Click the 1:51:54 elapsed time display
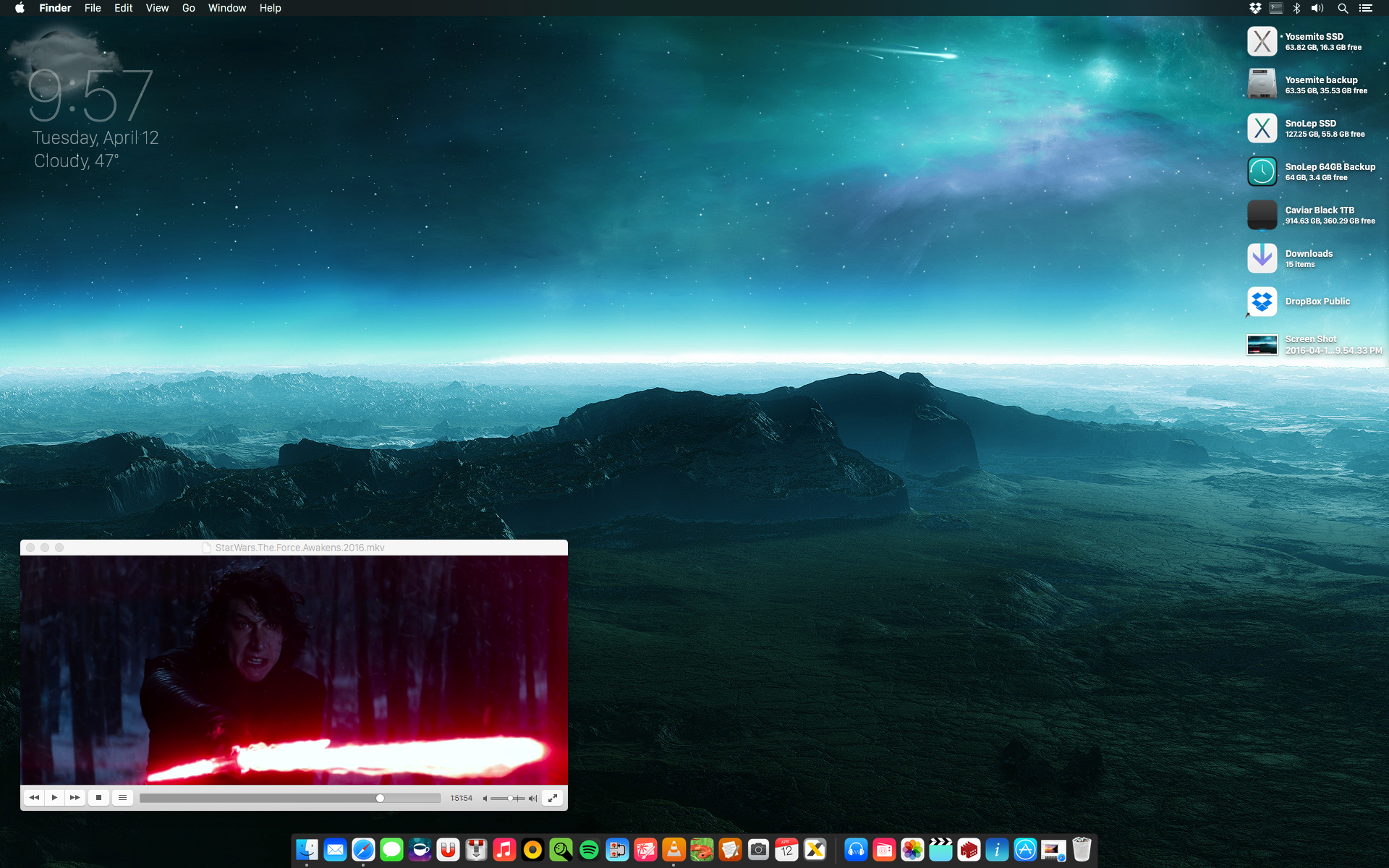Screen dimensions: 1389x868 462,799
